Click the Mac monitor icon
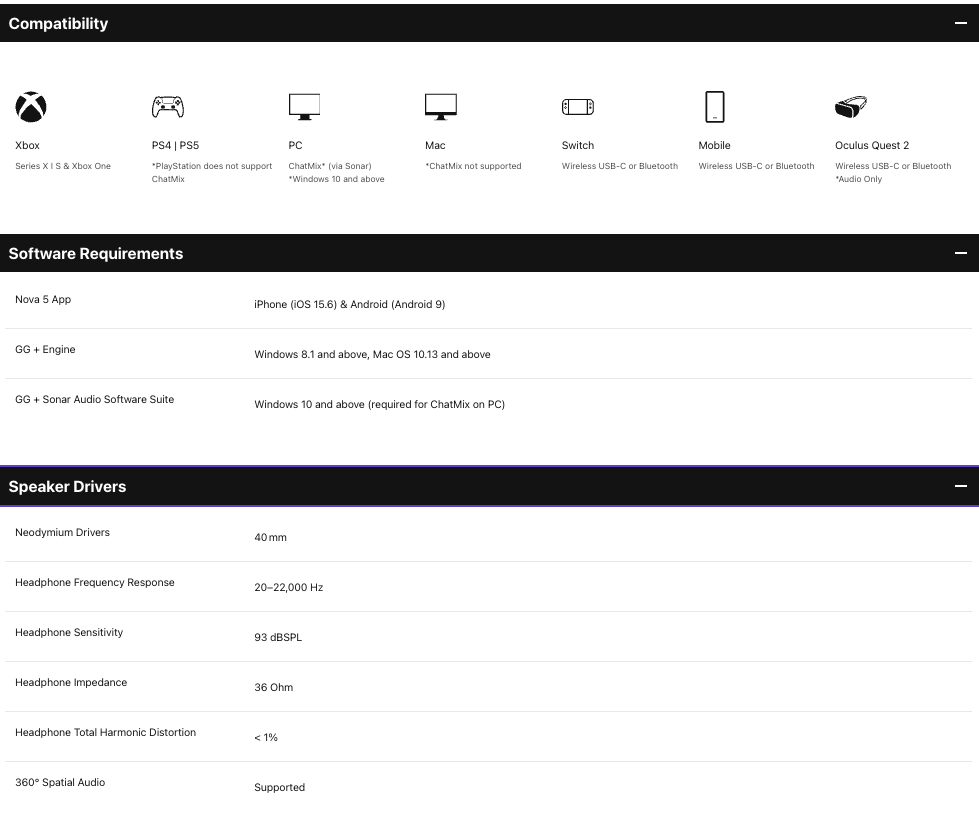This screenshot has width=979, height=814. pos(441,107)
